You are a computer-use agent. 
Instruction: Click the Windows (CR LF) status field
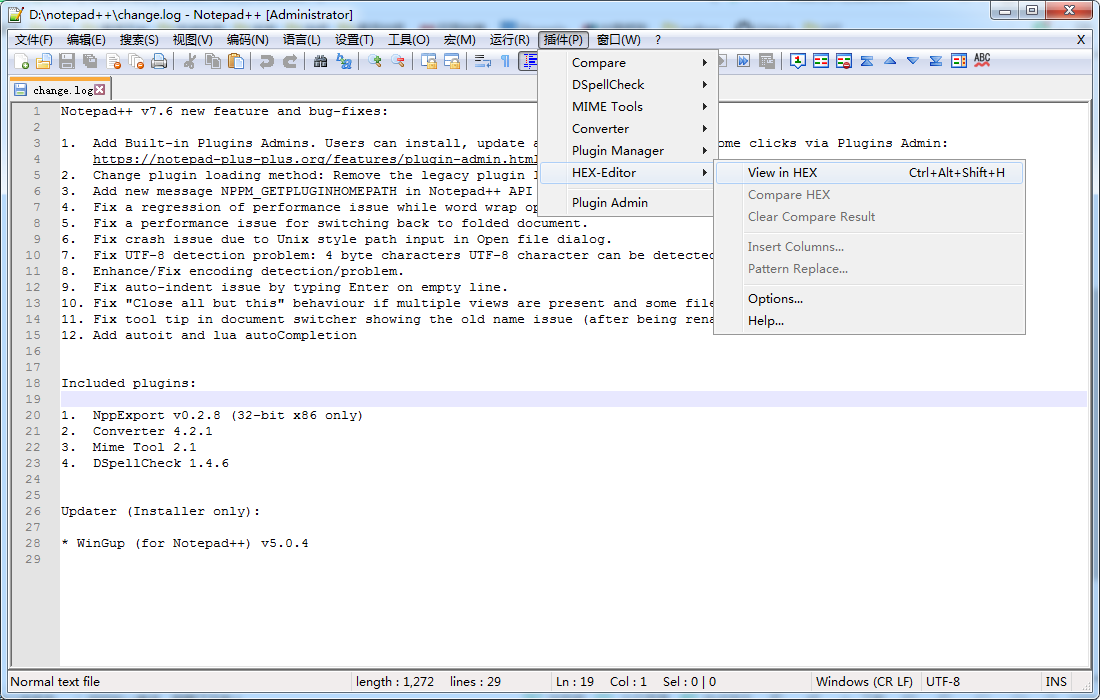click(864, 682)
